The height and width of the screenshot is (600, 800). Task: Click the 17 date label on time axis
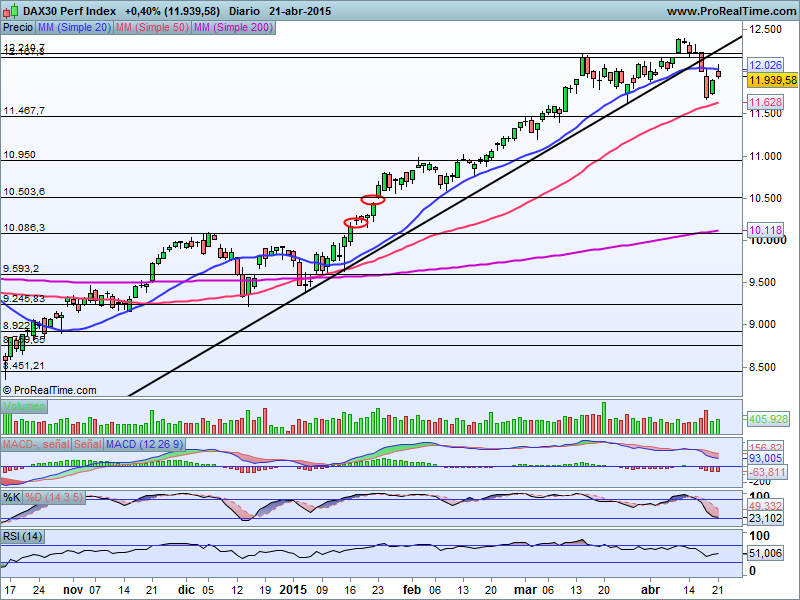point(10,590)
